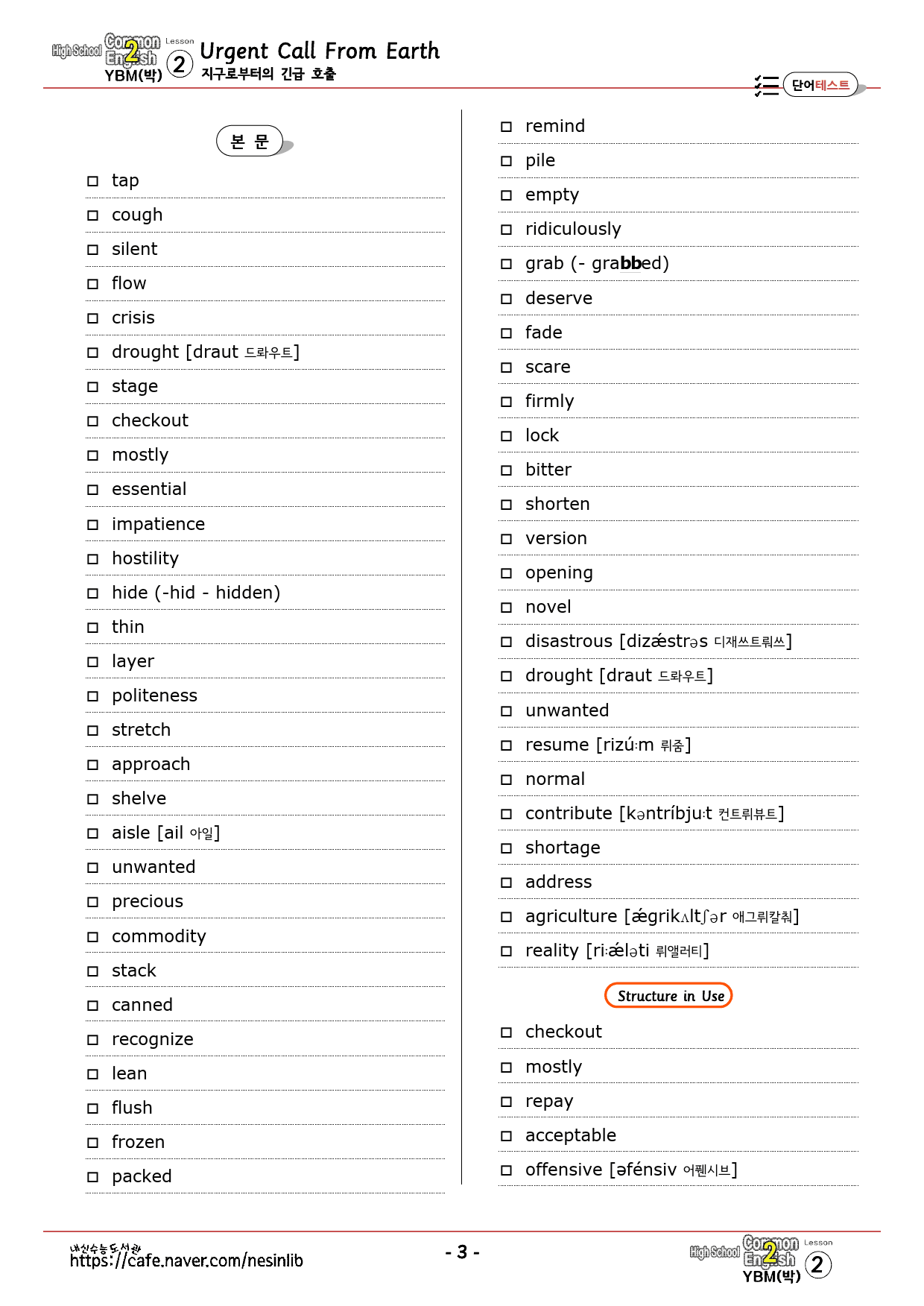Select the 본문 section label
This screenshot has height=1306, width=924.
click(x=250, y=141)
